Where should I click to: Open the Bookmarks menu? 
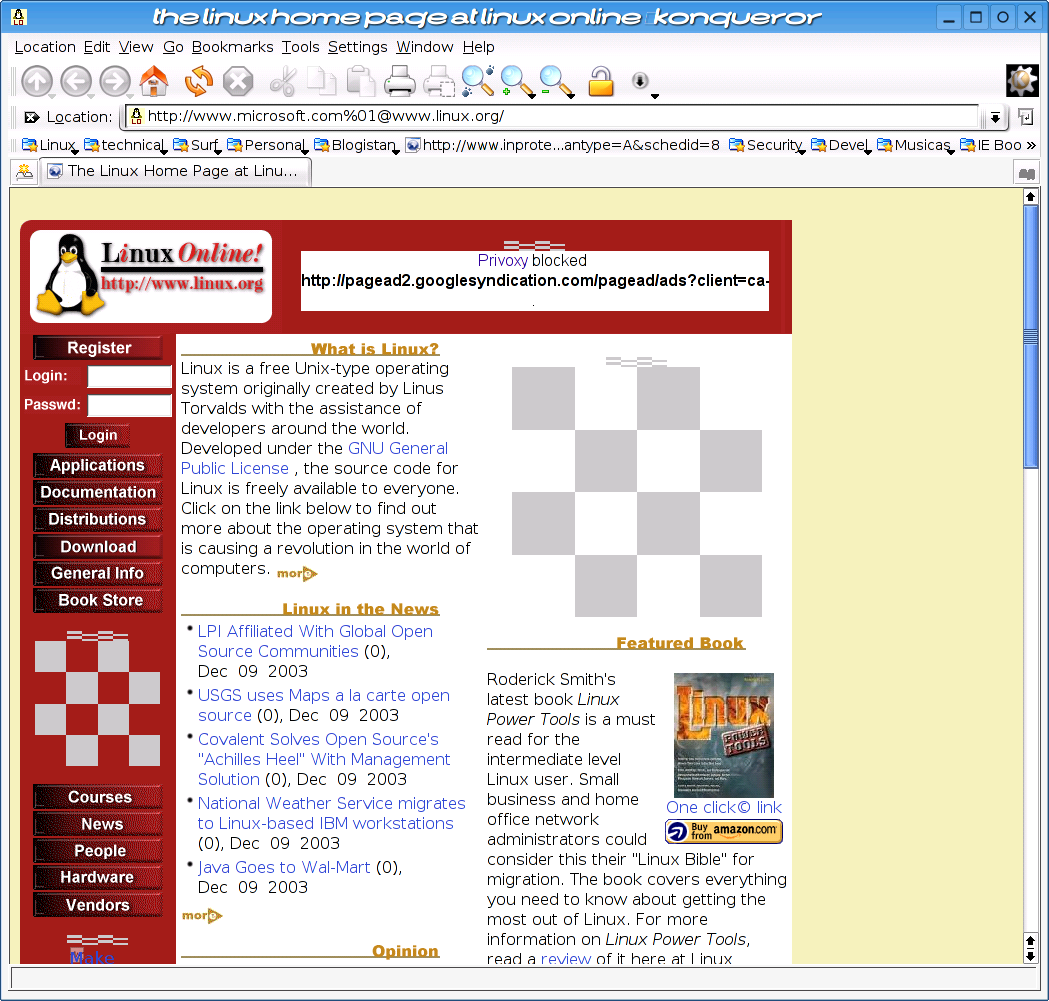232,47
